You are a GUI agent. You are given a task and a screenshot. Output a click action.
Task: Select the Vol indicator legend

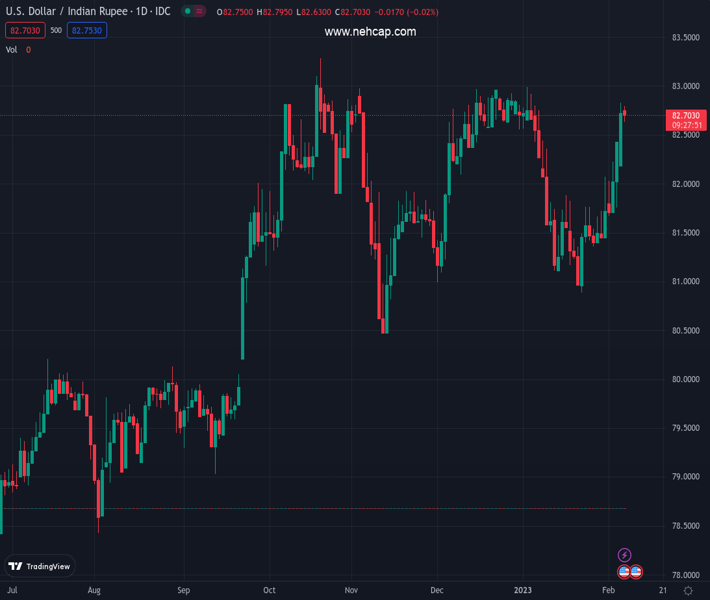pyautogui.click(x=12, y=49)
